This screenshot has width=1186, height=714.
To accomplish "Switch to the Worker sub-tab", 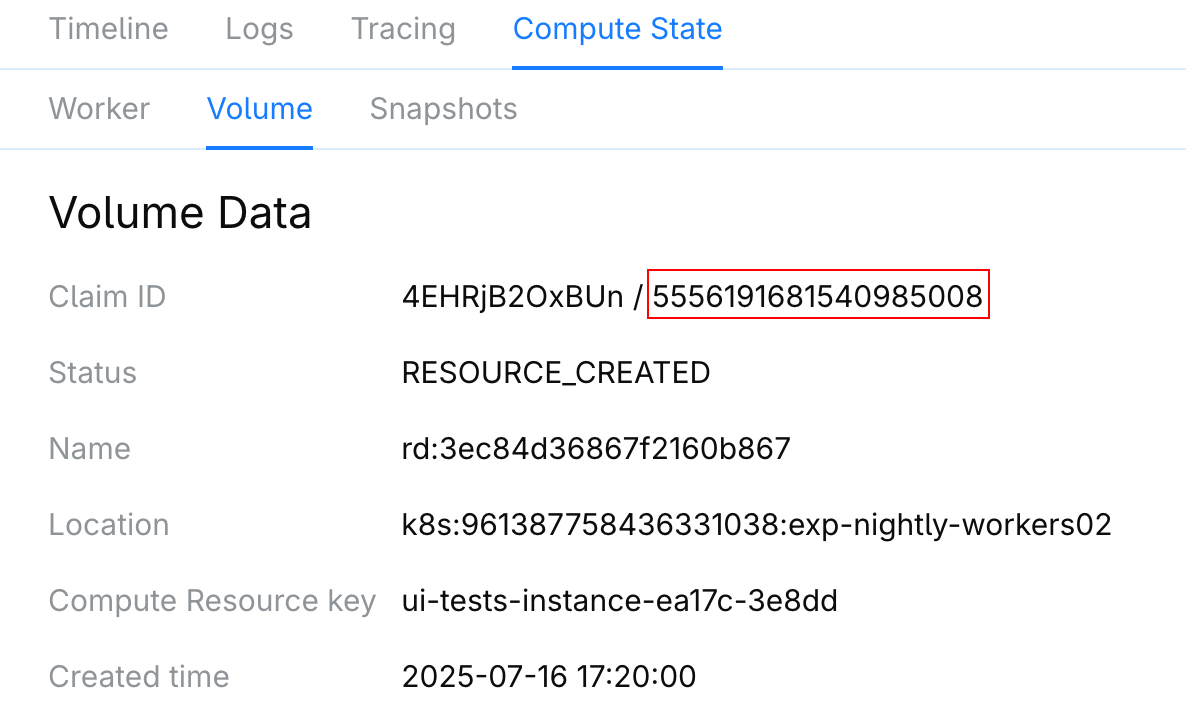I will coord(99,109).
